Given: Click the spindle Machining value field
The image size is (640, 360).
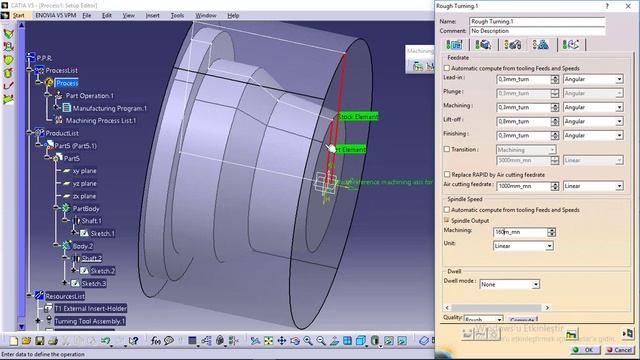Looking at the screenshot, I should coord(520,232).
